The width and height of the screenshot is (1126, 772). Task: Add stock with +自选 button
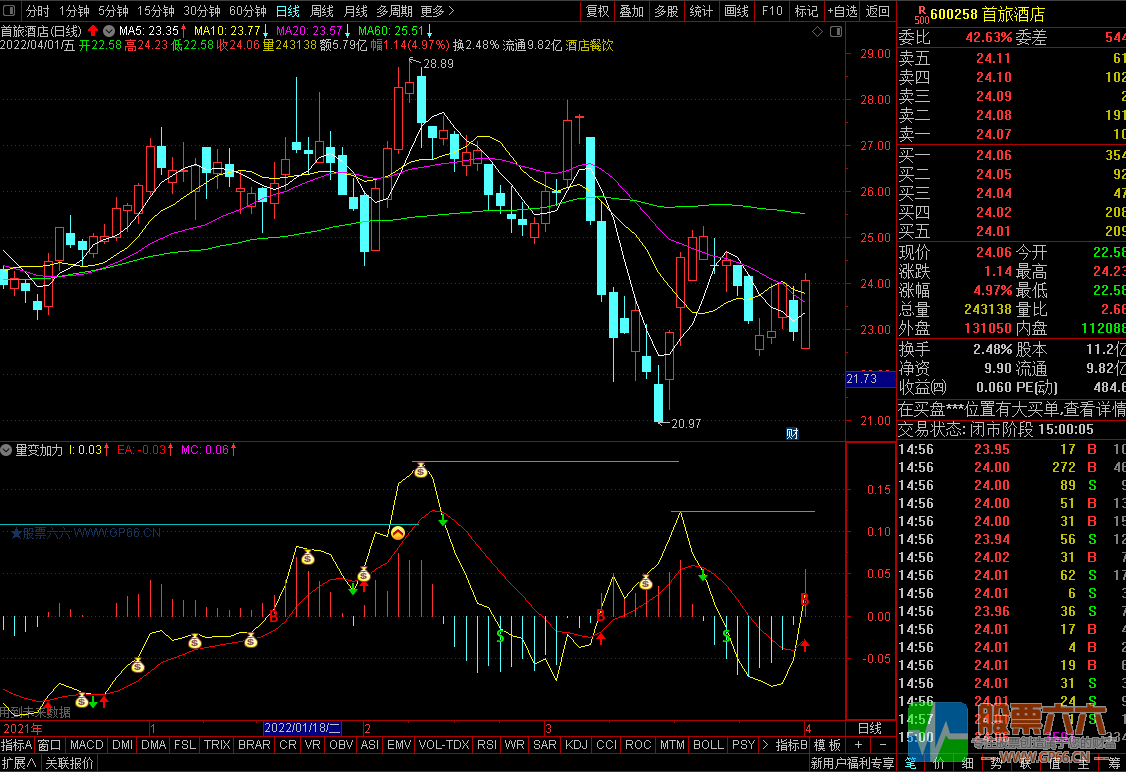click(842, 11)
